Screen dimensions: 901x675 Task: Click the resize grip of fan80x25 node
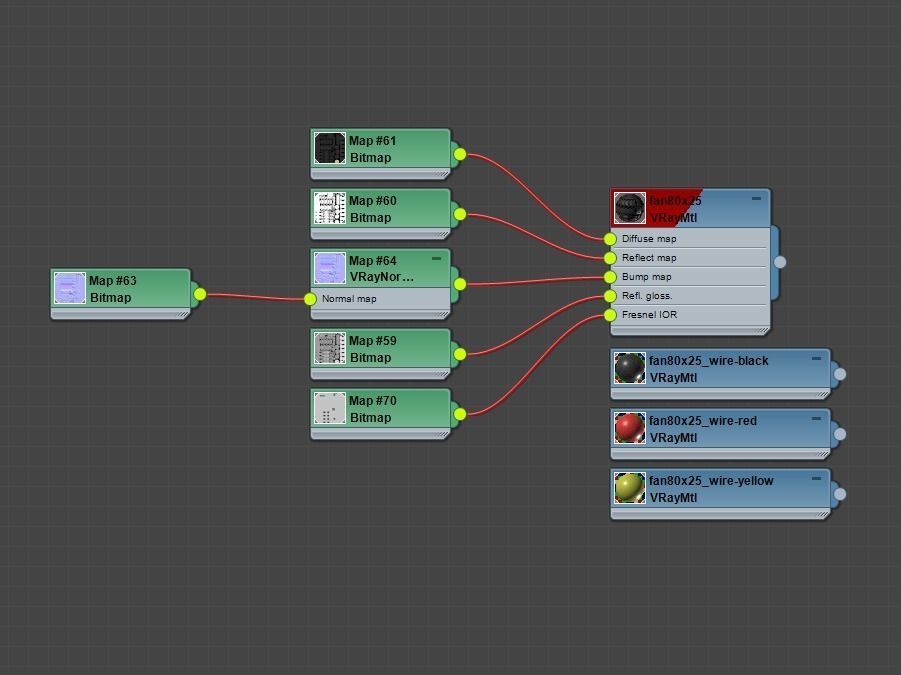763,330
